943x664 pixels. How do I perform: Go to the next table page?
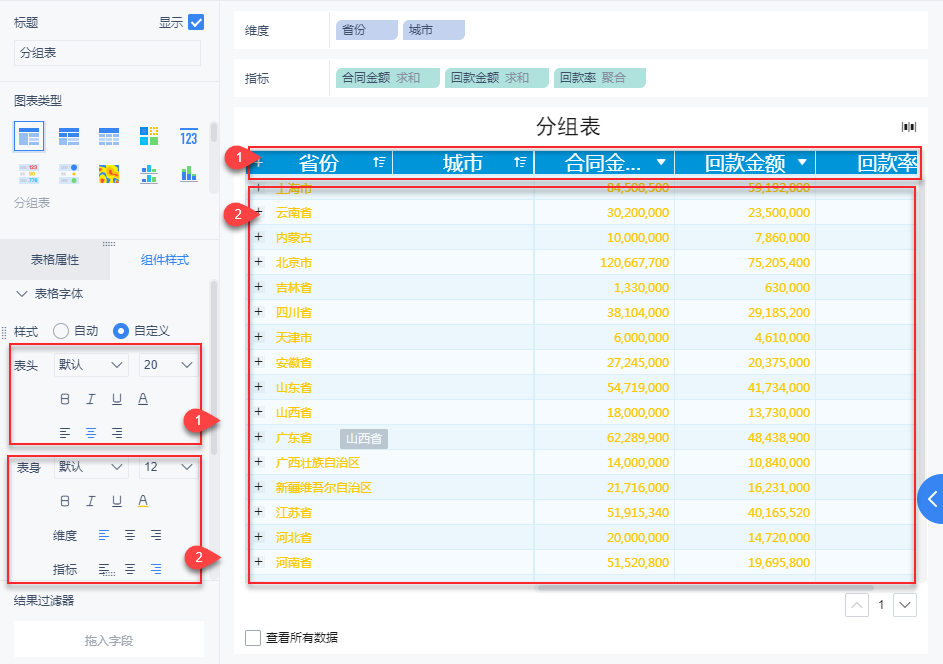(x=905, y=605)
